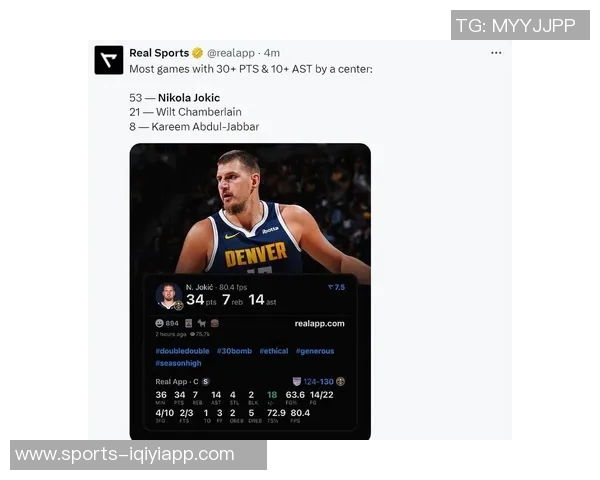The width and height of the screenshot is (600, 480).
Task: Click the gold verified badge
Action: click(x=197, y=53)
